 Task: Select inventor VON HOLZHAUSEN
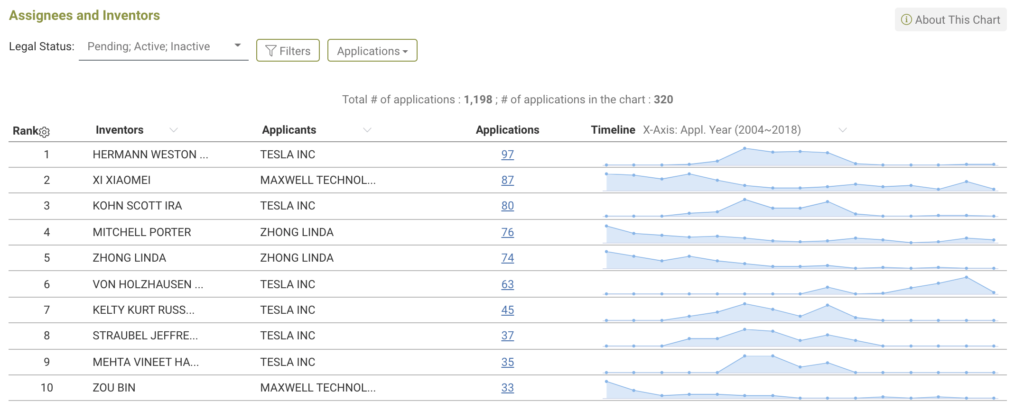pyautogui.click(x=148, y=285)
